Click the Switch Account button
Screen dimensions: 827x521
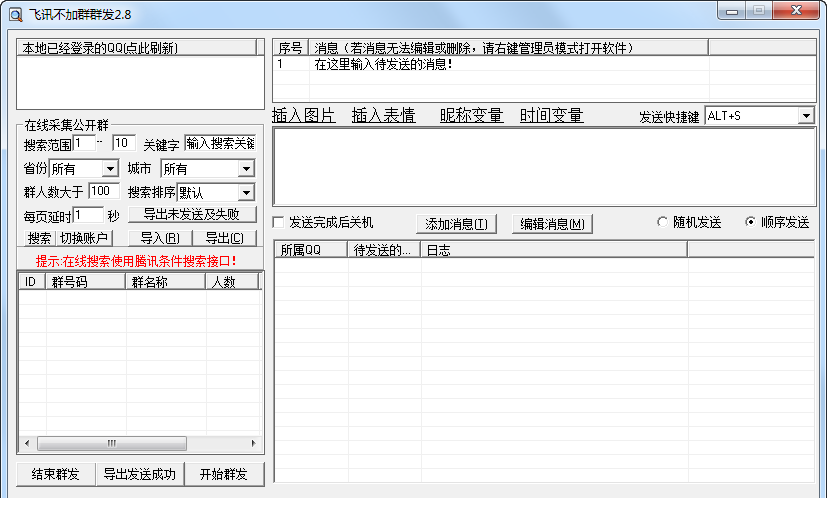pos(84,238)
